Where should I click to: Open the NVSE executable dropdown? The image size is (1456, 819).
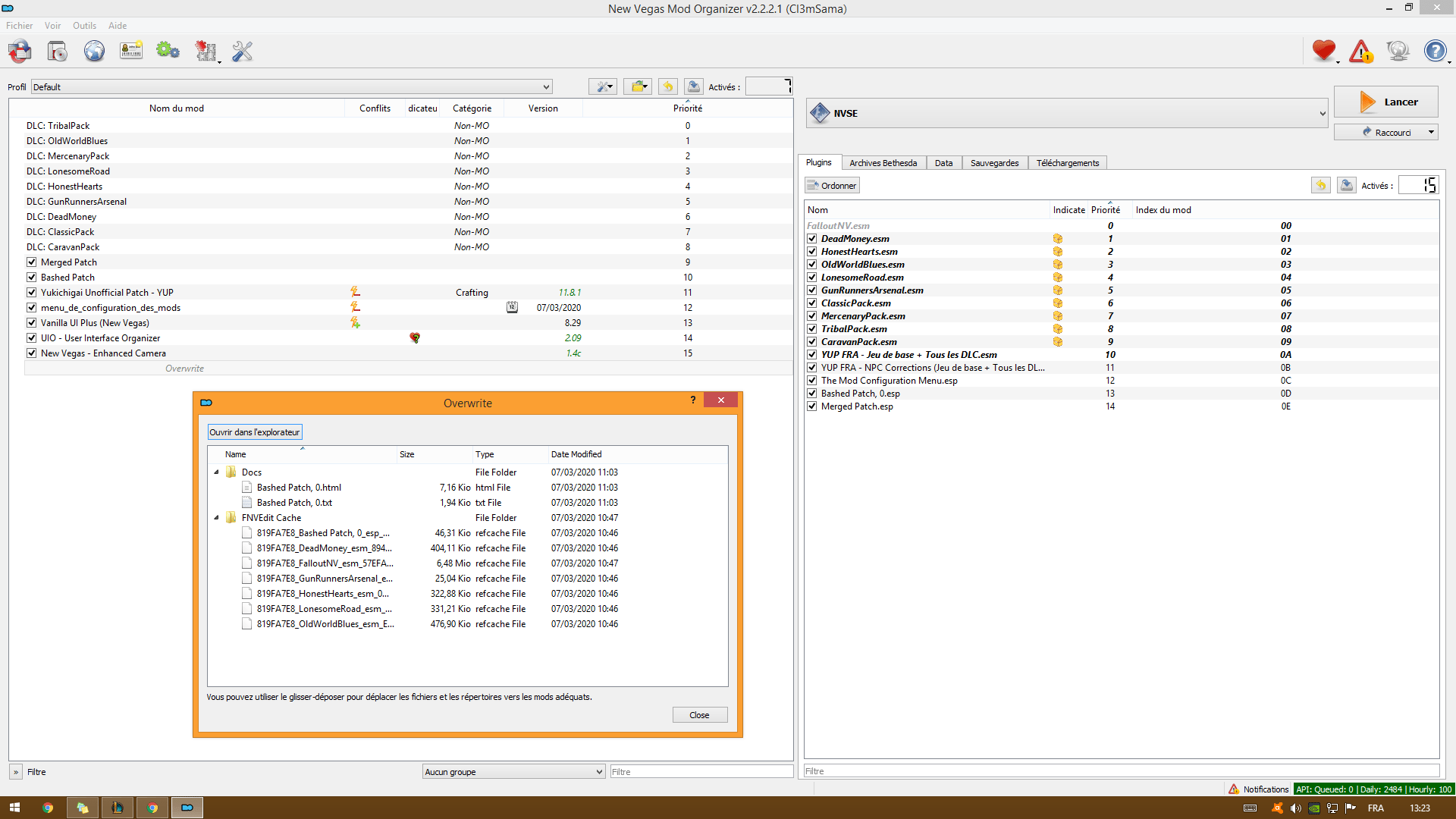pyautogui.click(x=1068, y=113)
